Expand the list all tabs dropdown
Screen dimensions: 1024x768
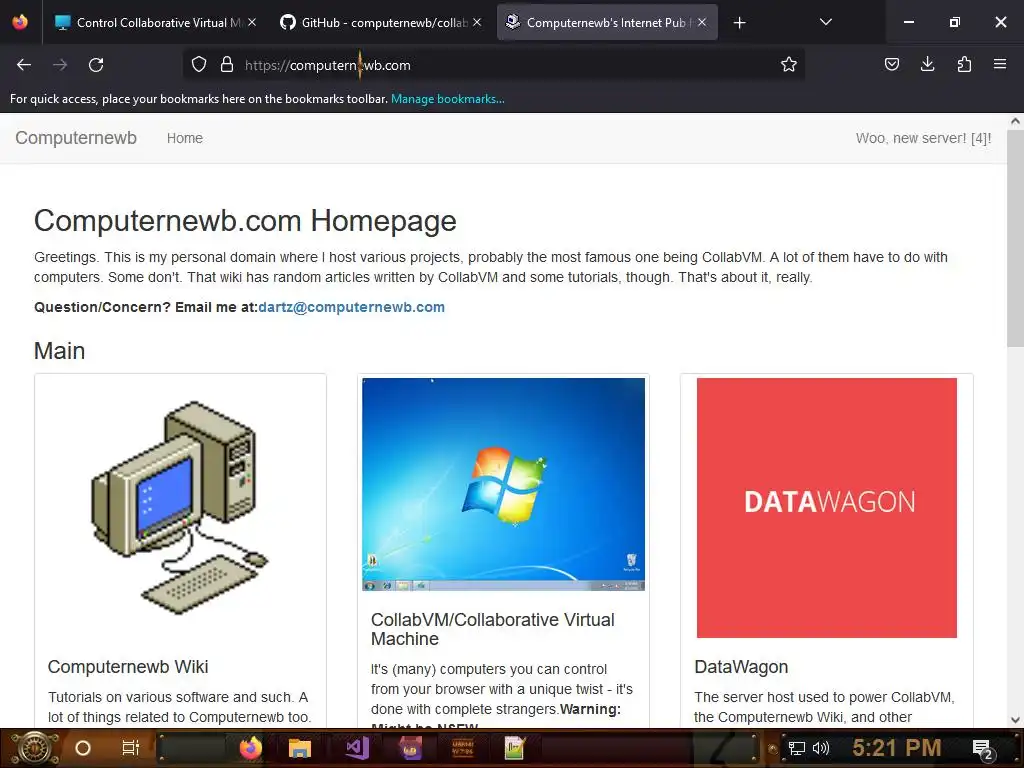click(825, 22)
